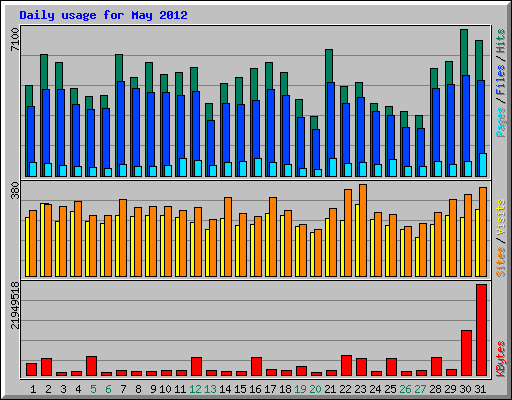Click the blue files bar for day 20
The image size is (512, 400).
click(x=316, y=149)
